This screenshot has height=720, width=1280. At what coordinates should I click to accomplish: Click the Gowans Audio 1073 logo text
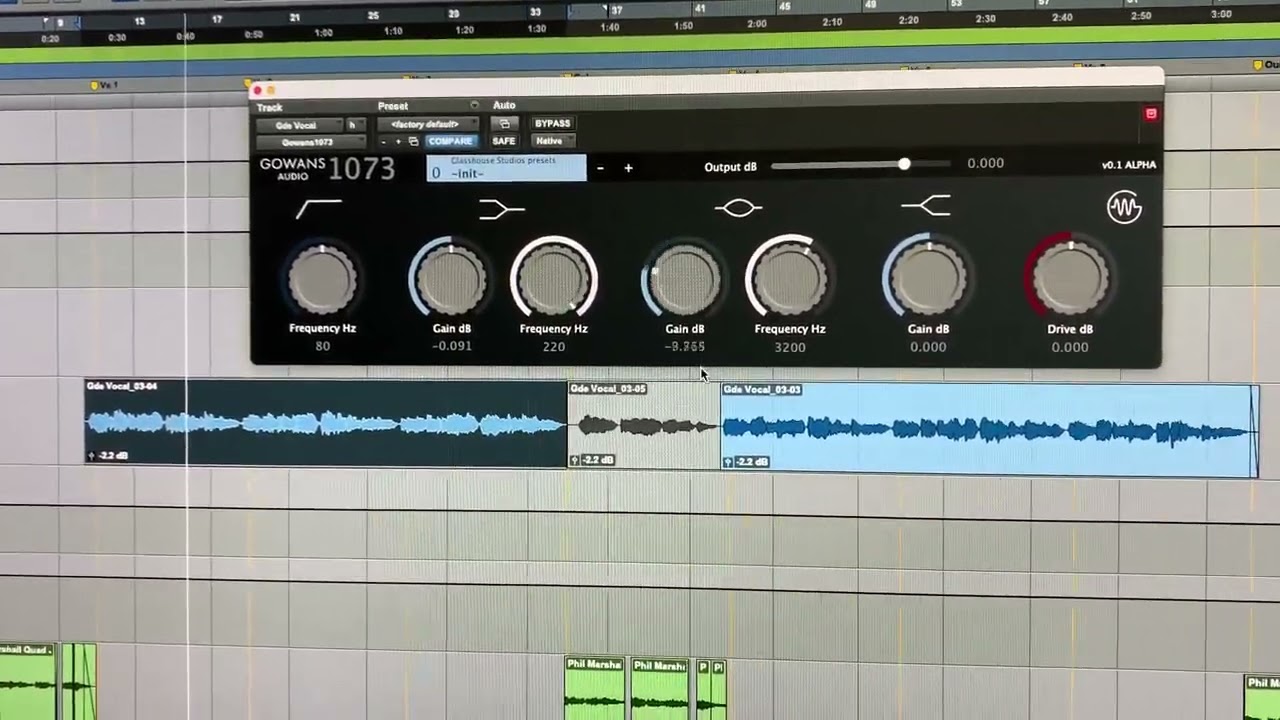pos(327,169)
